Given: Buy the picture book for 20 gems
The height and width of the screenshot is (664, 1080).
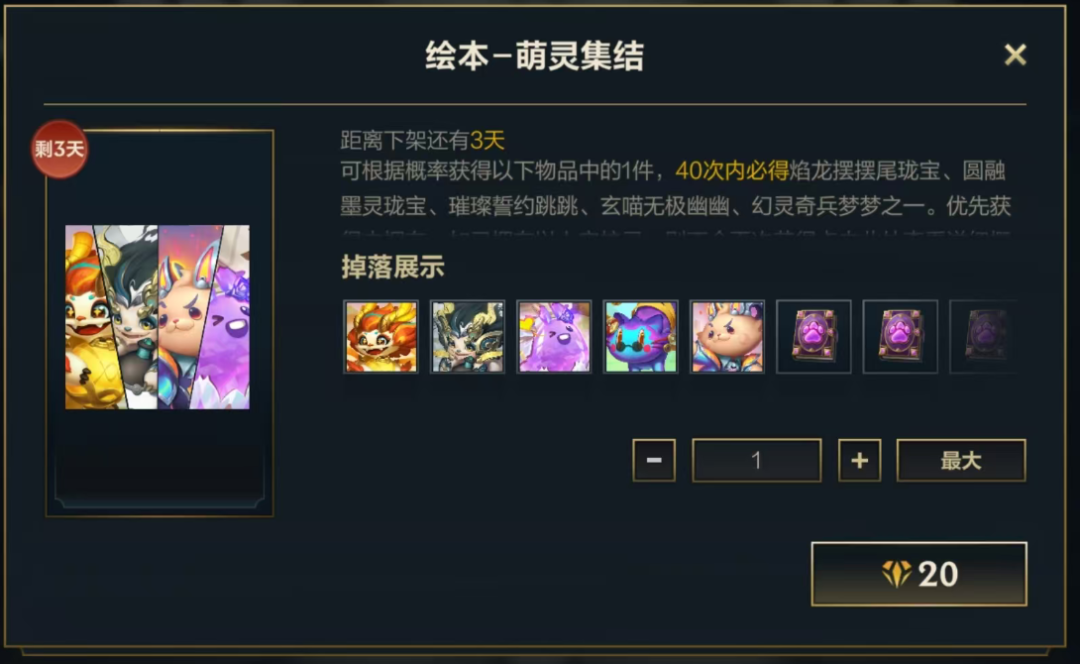Looking at the screenshot, I should coord(919,574).
